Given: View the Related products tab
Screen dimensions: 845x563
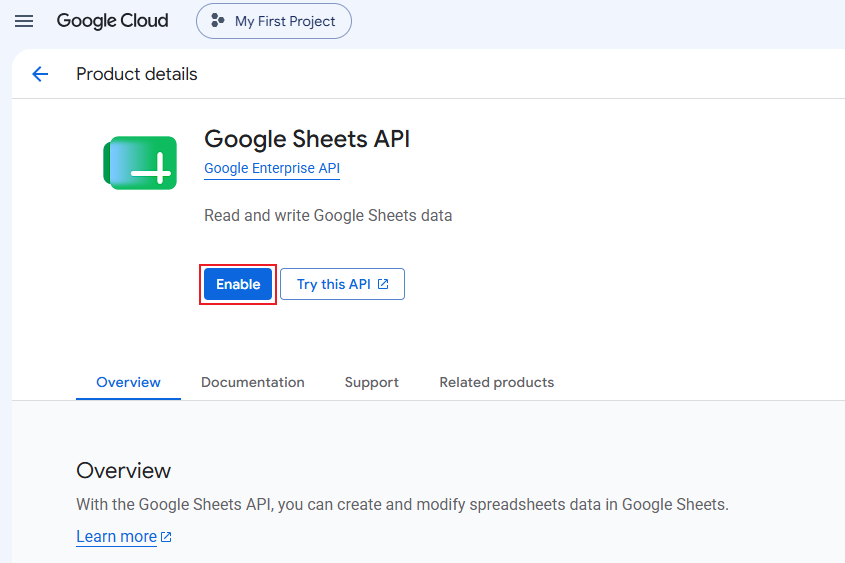Looking at the screenshot, I should click(496, 382).
